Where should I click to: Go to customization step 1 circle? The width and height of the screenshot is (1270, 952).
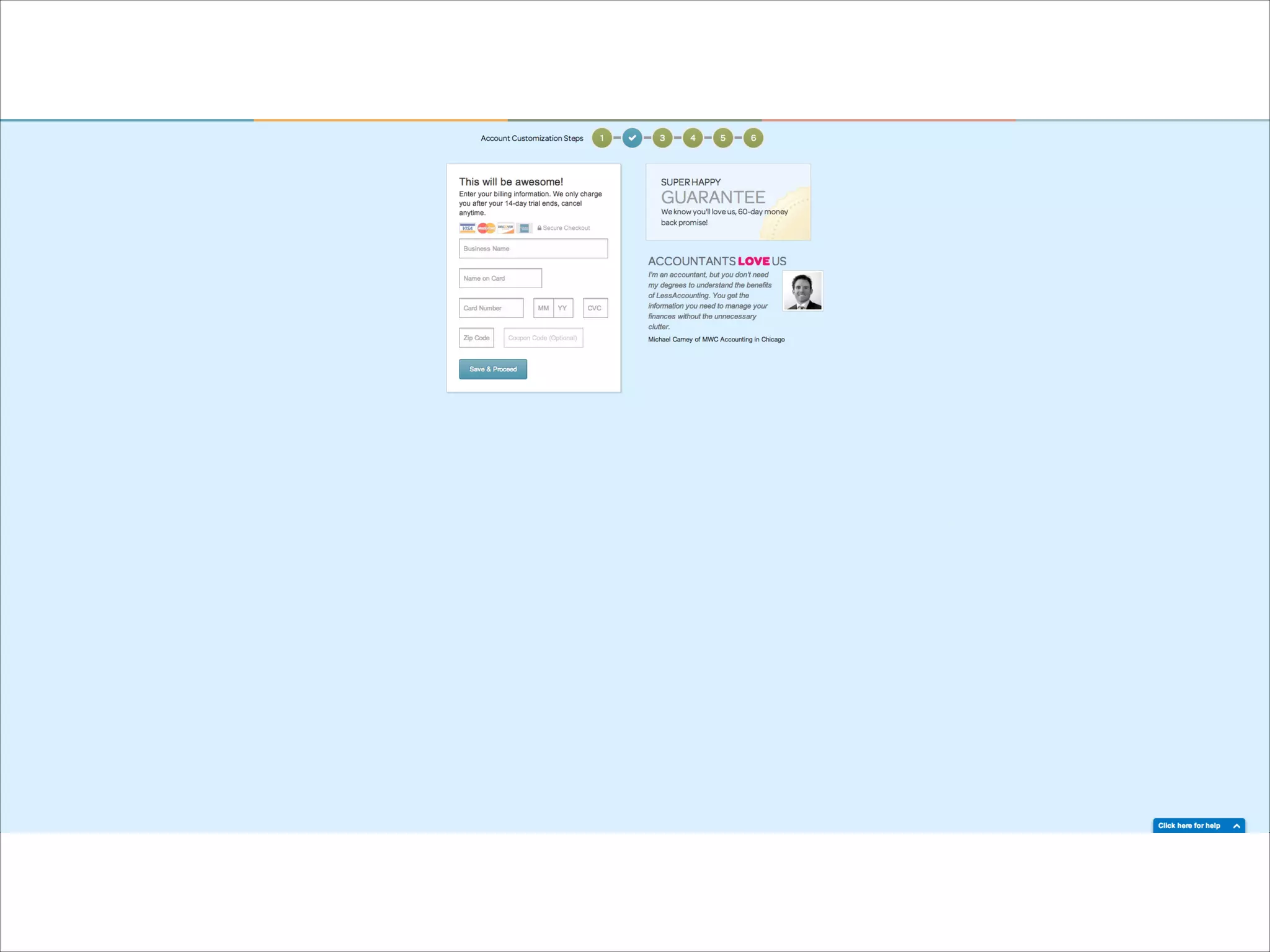(602, 138)
